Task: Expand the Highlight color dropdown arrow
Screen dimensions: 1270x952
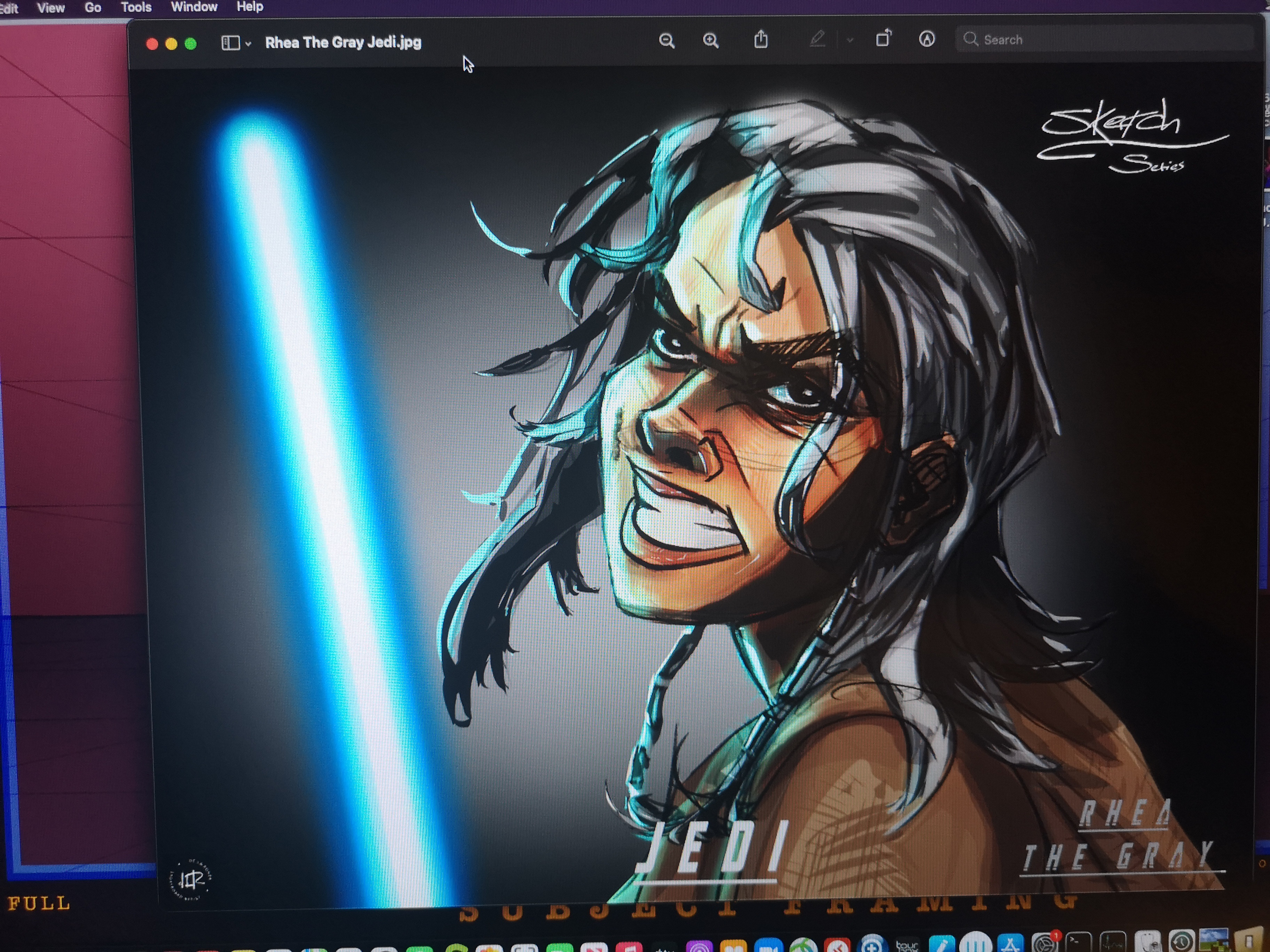Action: point(850,40)
